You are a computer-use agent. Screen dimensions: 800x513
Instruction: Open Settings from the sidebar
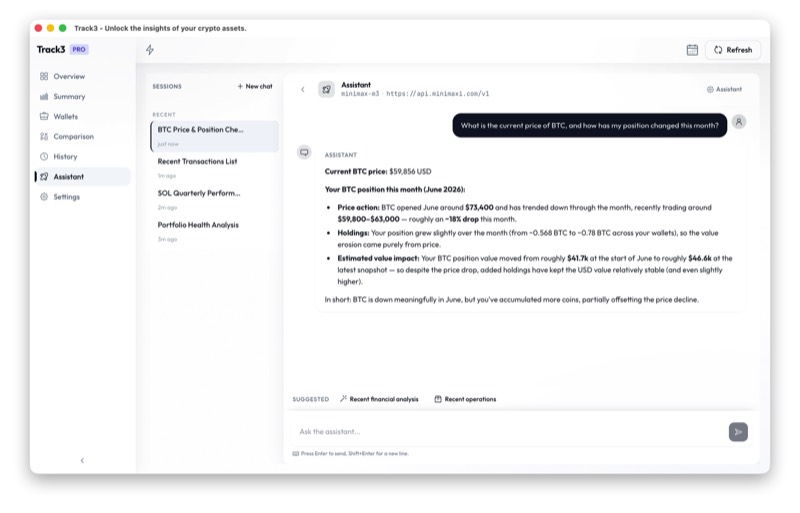[x=82, y=197]
